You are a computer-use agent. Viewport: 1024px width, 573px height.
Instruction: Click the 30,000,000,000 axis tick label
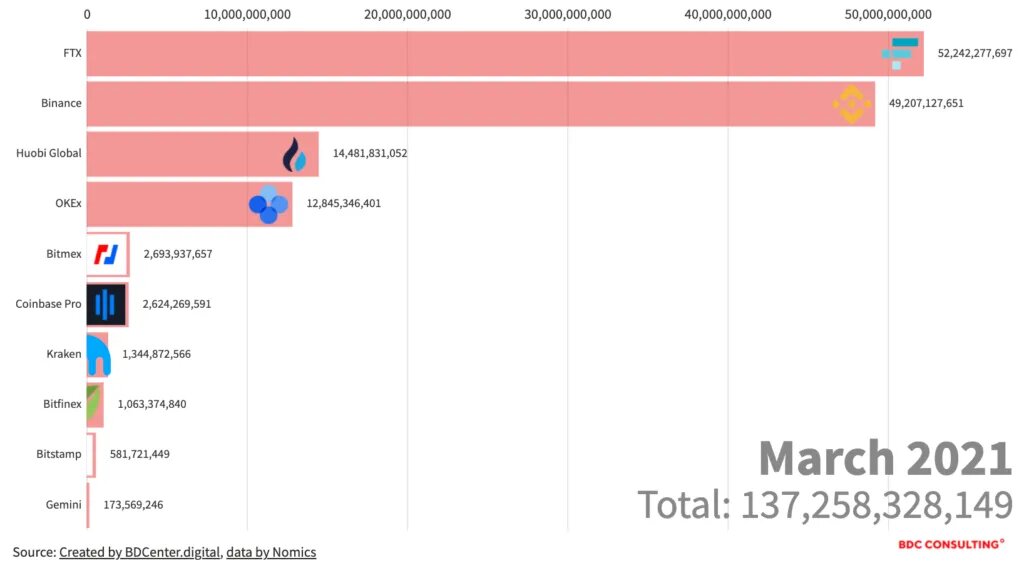[x=568, y=14]
